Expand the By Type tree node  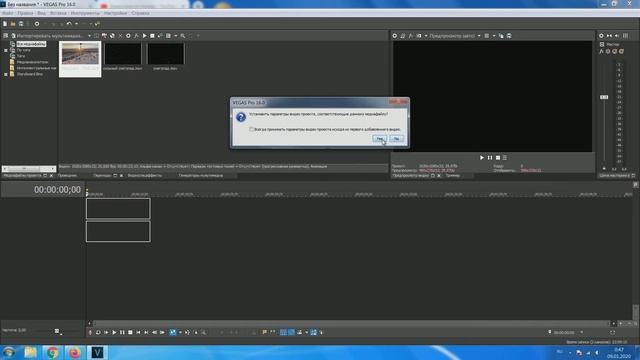click(6, 50)
